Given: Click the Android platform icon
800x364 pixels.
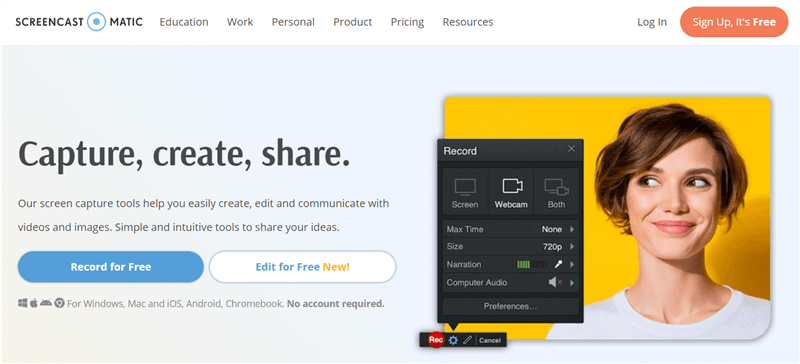Looking at the screenshot, I should point(46,303).
